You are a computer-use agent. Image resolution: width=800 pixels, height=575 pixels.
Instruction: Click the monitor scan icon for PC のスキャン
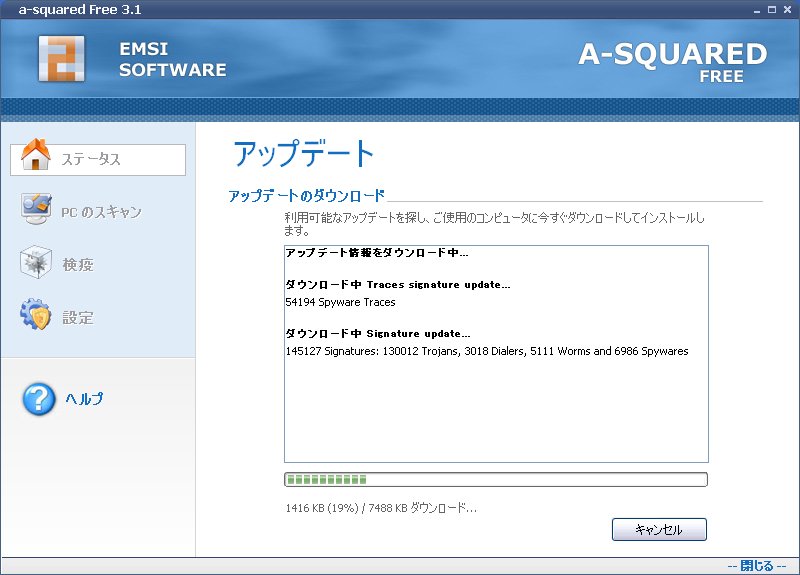[x=36, y=208]
